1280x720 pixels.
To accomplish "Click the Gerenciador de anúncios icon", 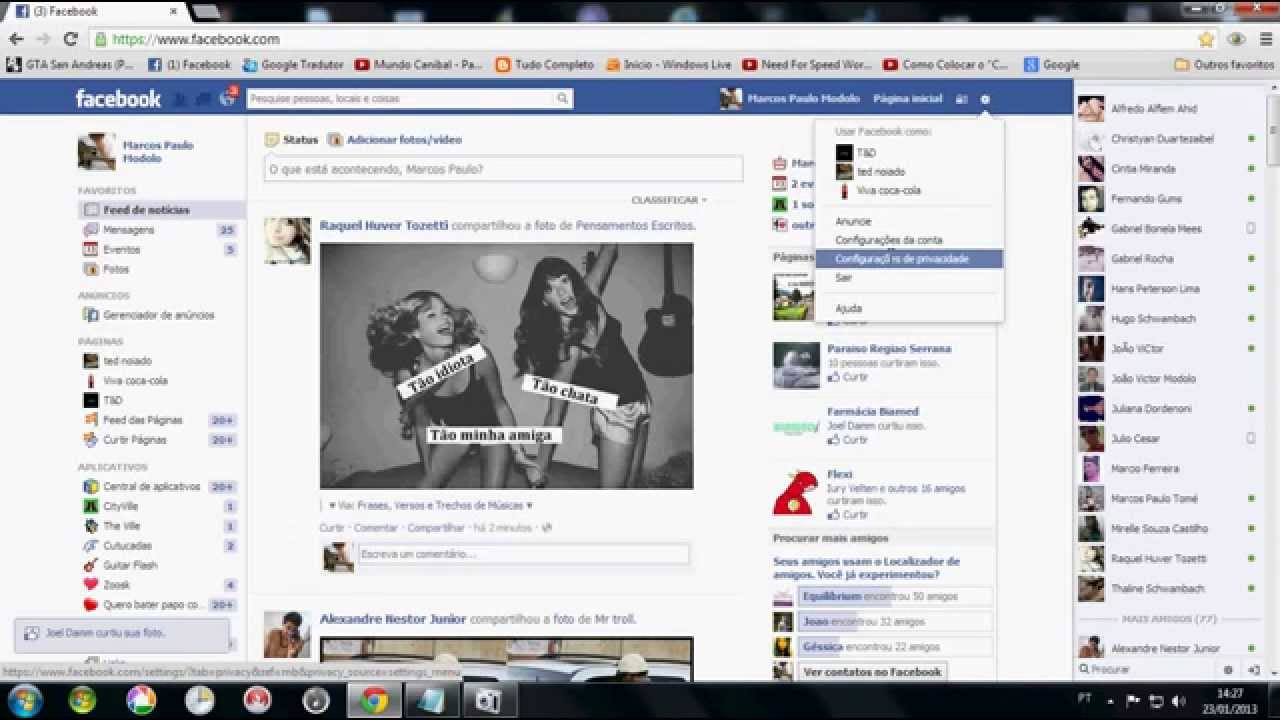I will (x=91, y=315).
